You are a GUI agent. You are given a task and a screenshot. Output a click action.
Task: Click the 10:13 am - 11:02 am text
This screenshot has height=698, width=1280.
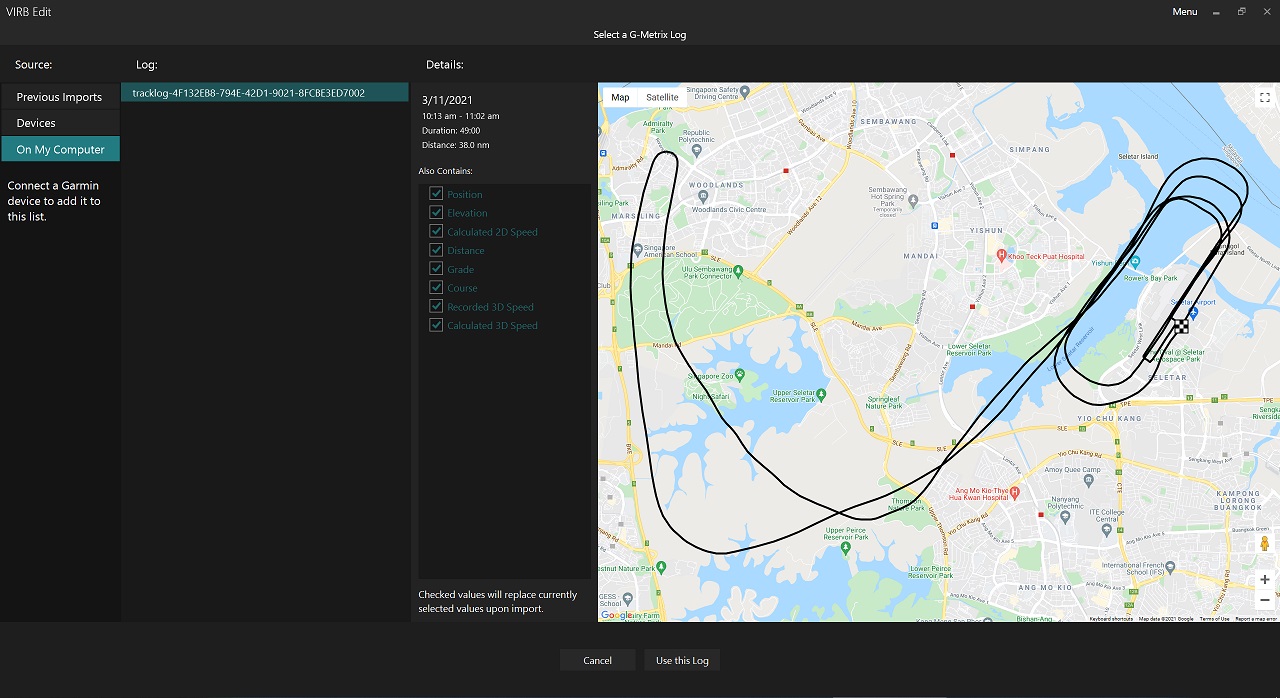coord(461,116)
